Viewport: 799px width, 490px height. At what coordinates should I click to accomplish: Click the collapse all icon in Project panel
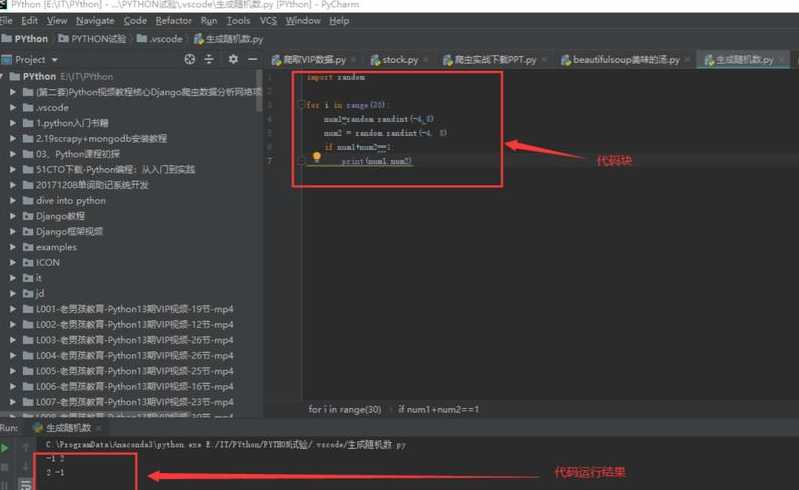[x=209, y=59]
